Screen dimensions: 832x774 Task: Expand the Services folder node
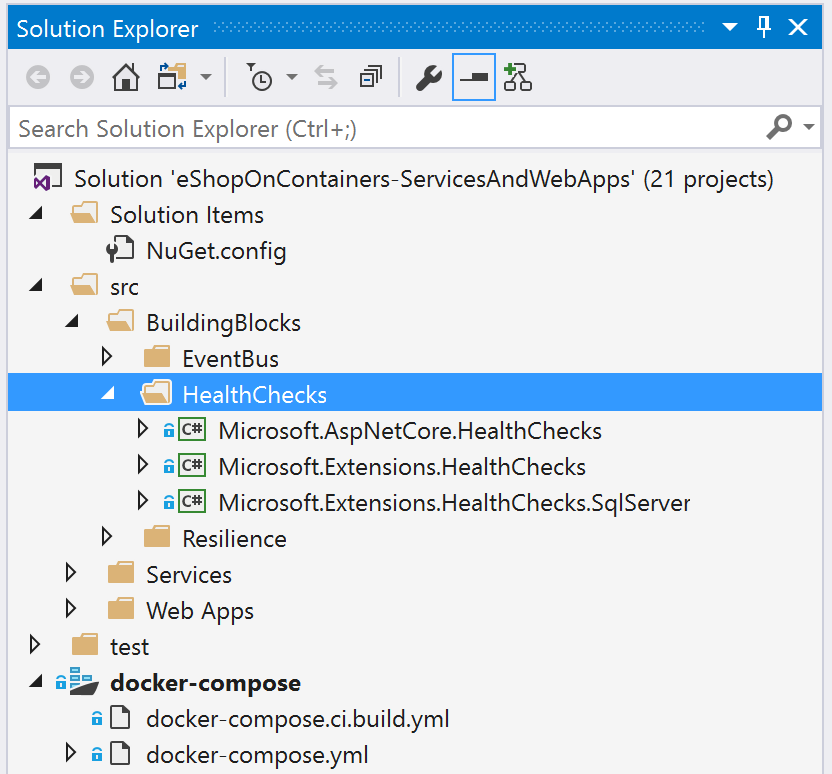(71, 573)
